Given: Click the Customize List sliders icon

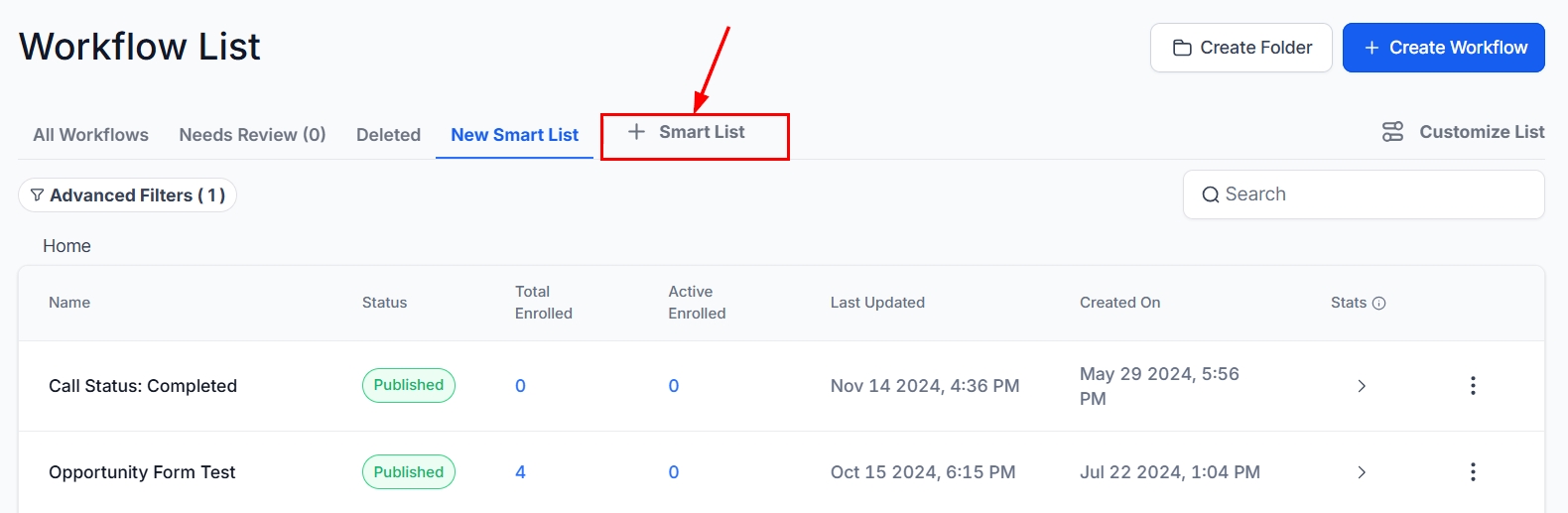Looking at the screenshot, I should tap(1393, 132).
